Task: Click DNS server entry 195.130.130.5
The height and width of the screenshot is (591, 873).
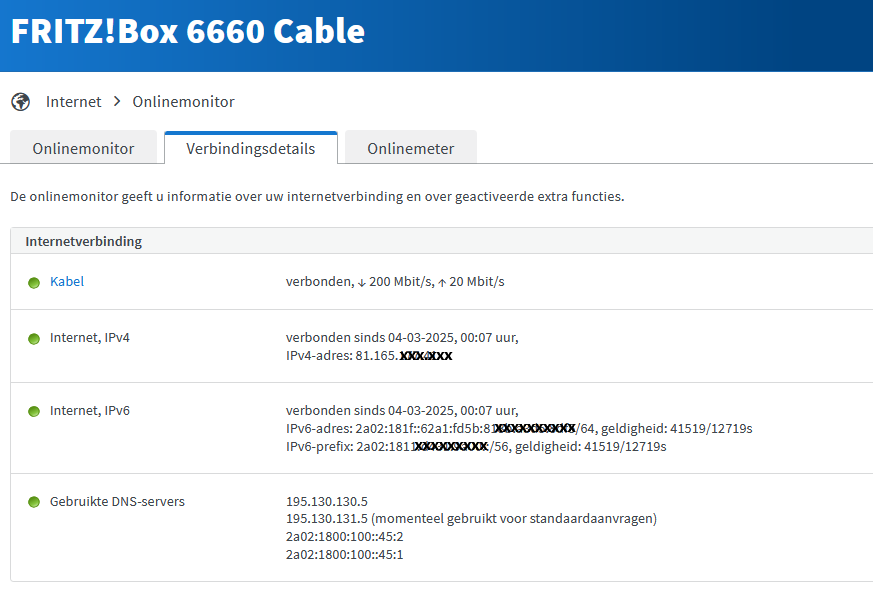Action: [327, 501]
